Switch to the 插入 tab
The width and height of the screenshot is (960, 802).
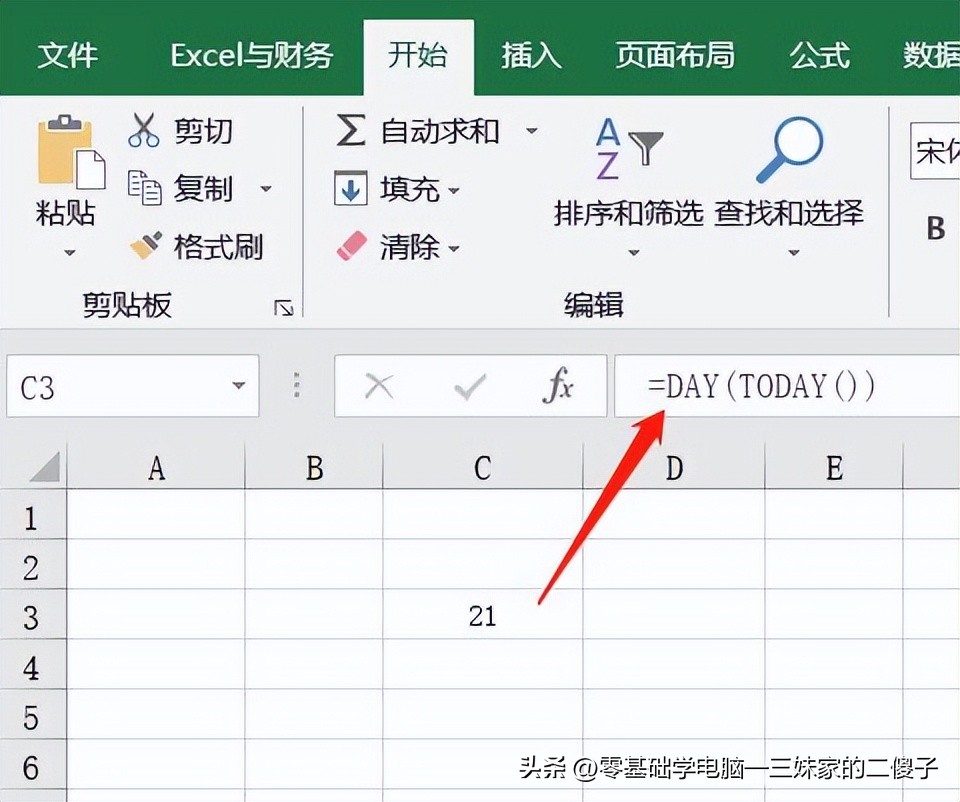coord(530,55)
